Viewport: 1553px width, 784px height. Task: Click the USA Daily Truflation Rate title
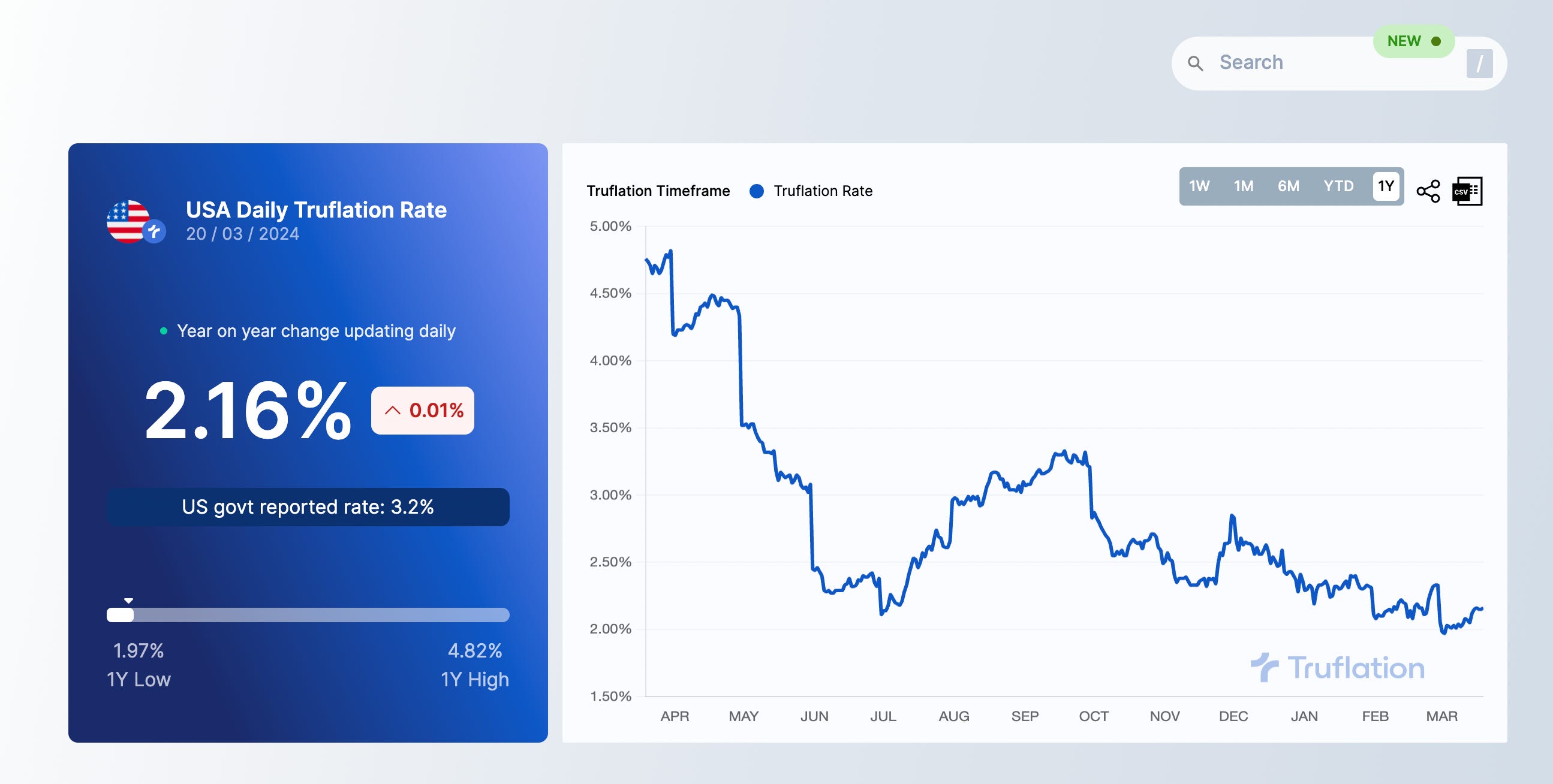(x=316, y=210)
